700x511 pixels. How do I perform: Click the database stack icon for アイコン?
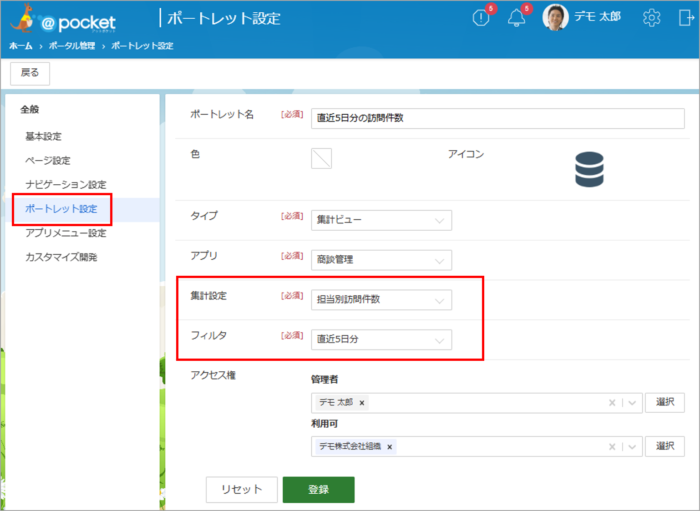(589, 169)
